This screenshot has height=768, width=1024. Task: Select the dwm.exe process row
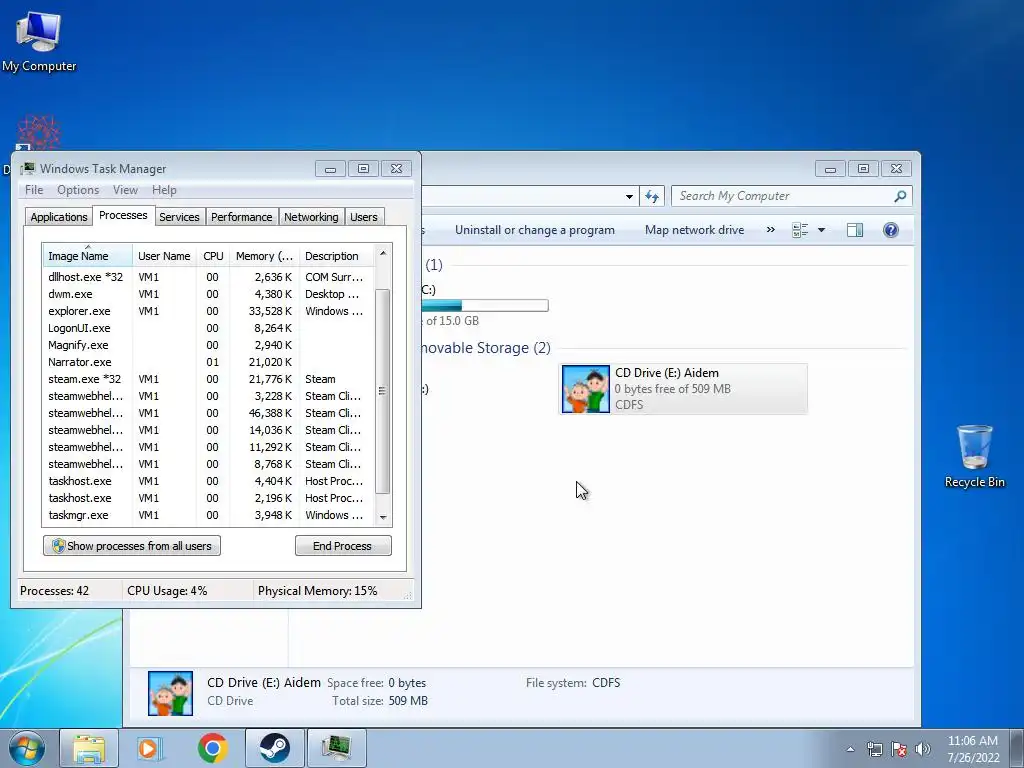[x=209, y=295]
